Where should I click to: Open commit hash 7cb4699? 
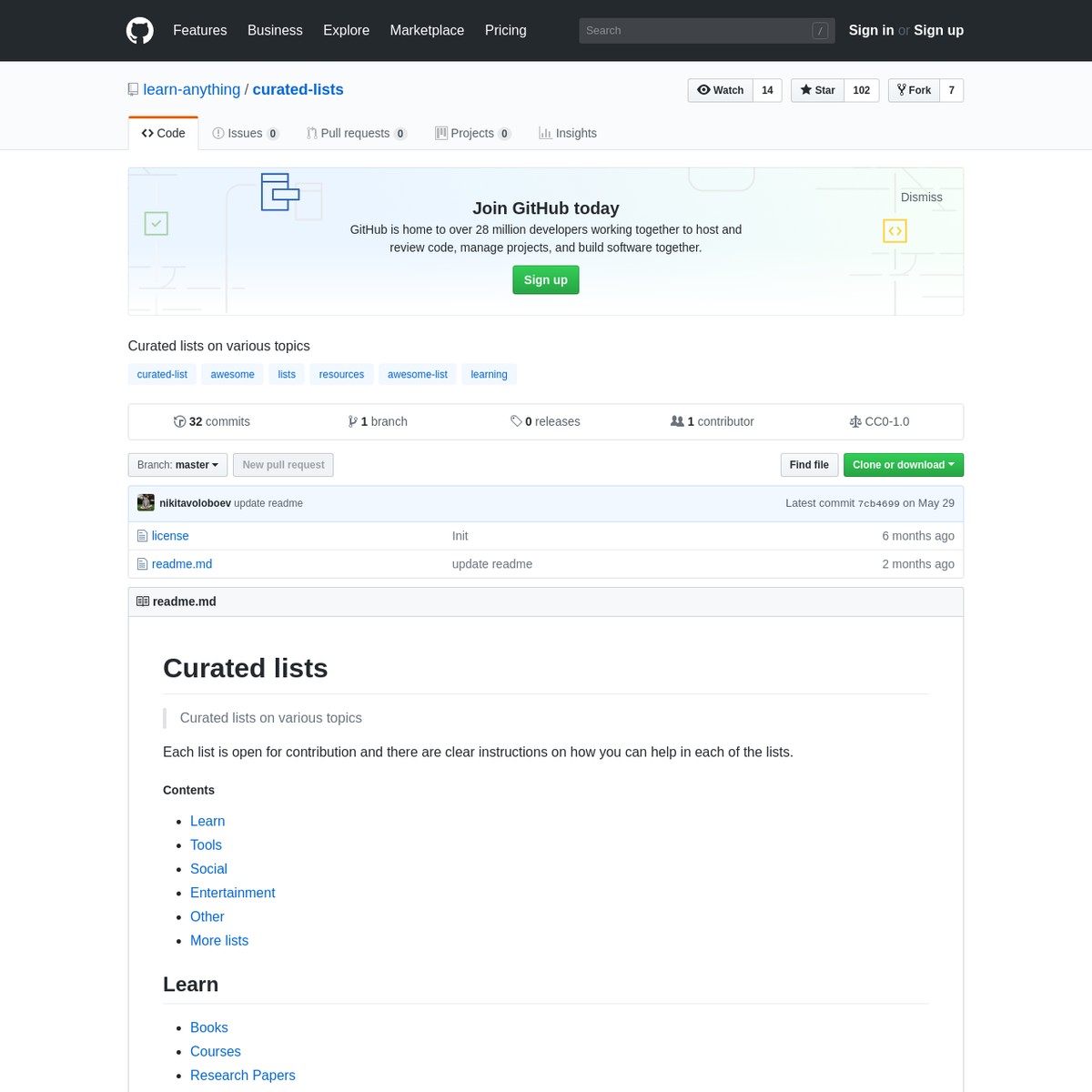tap(878, 503)
